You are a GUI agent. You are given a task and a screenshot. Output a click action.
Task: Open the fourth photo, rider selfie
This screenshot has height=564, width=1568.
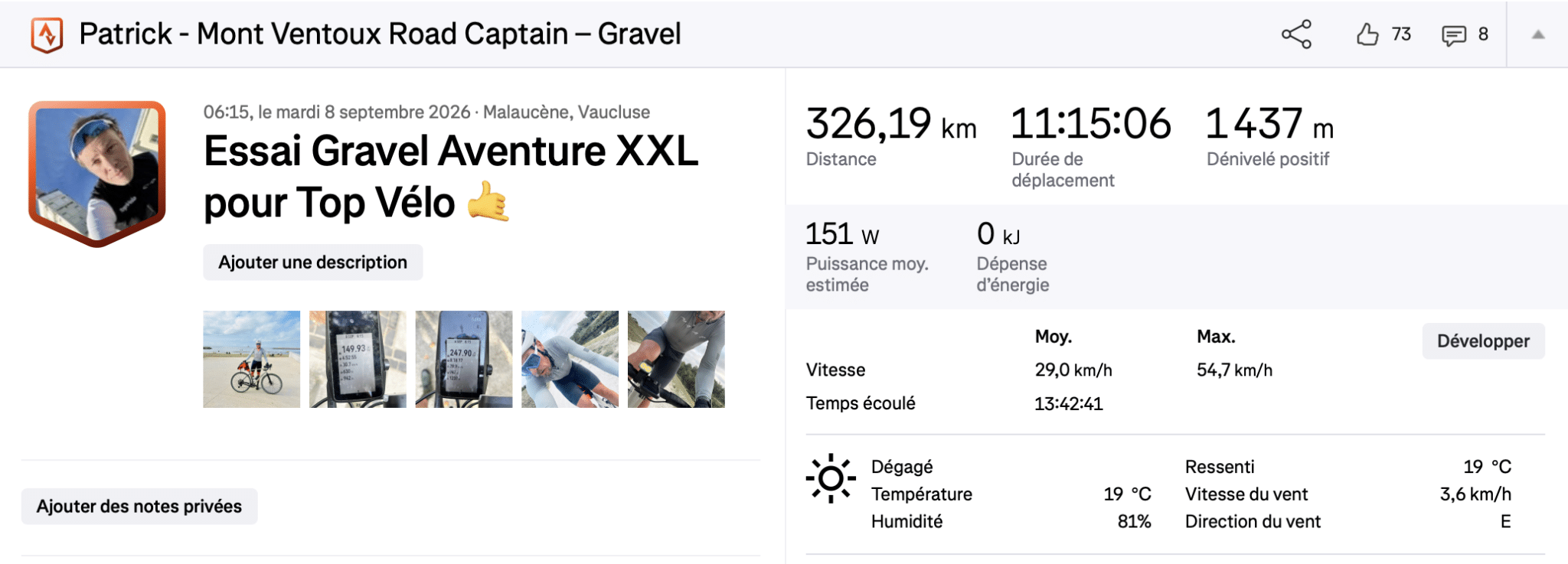(570, 359)
